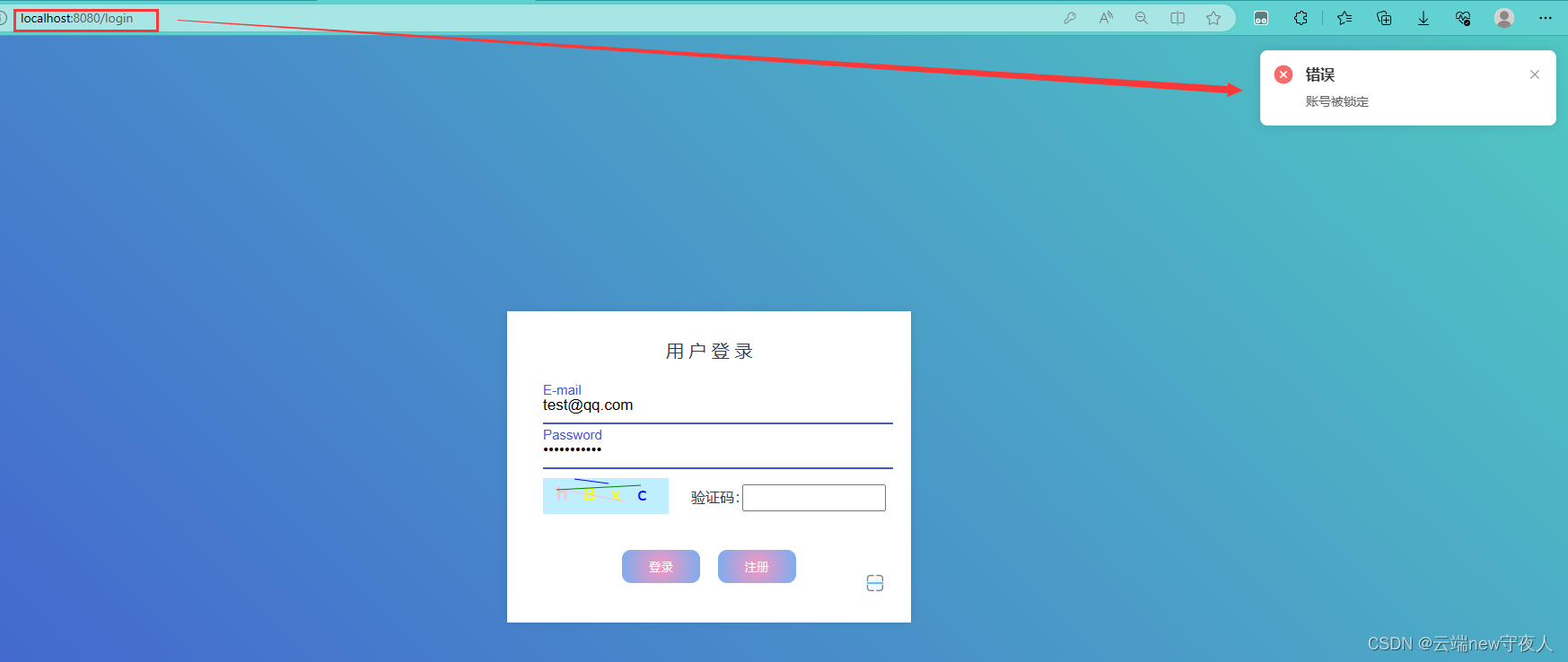The image size is (1568, 662).
Task: Open browser settings and more menu
Action: tap(1546, 18)
